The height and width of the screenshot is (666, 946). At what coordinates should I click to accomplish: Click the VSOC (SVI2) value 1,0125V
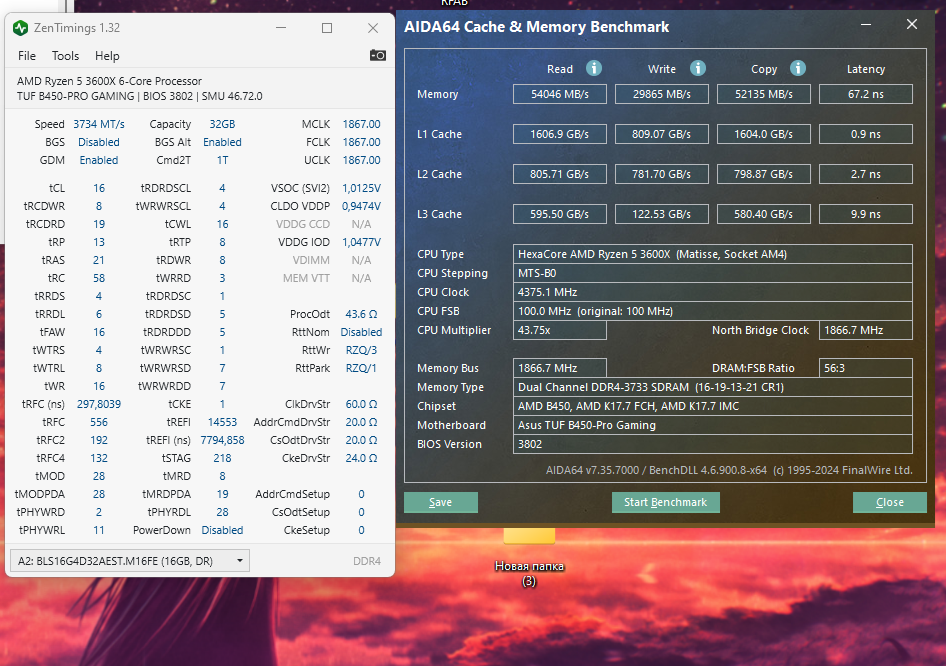[x=361, y=188]
